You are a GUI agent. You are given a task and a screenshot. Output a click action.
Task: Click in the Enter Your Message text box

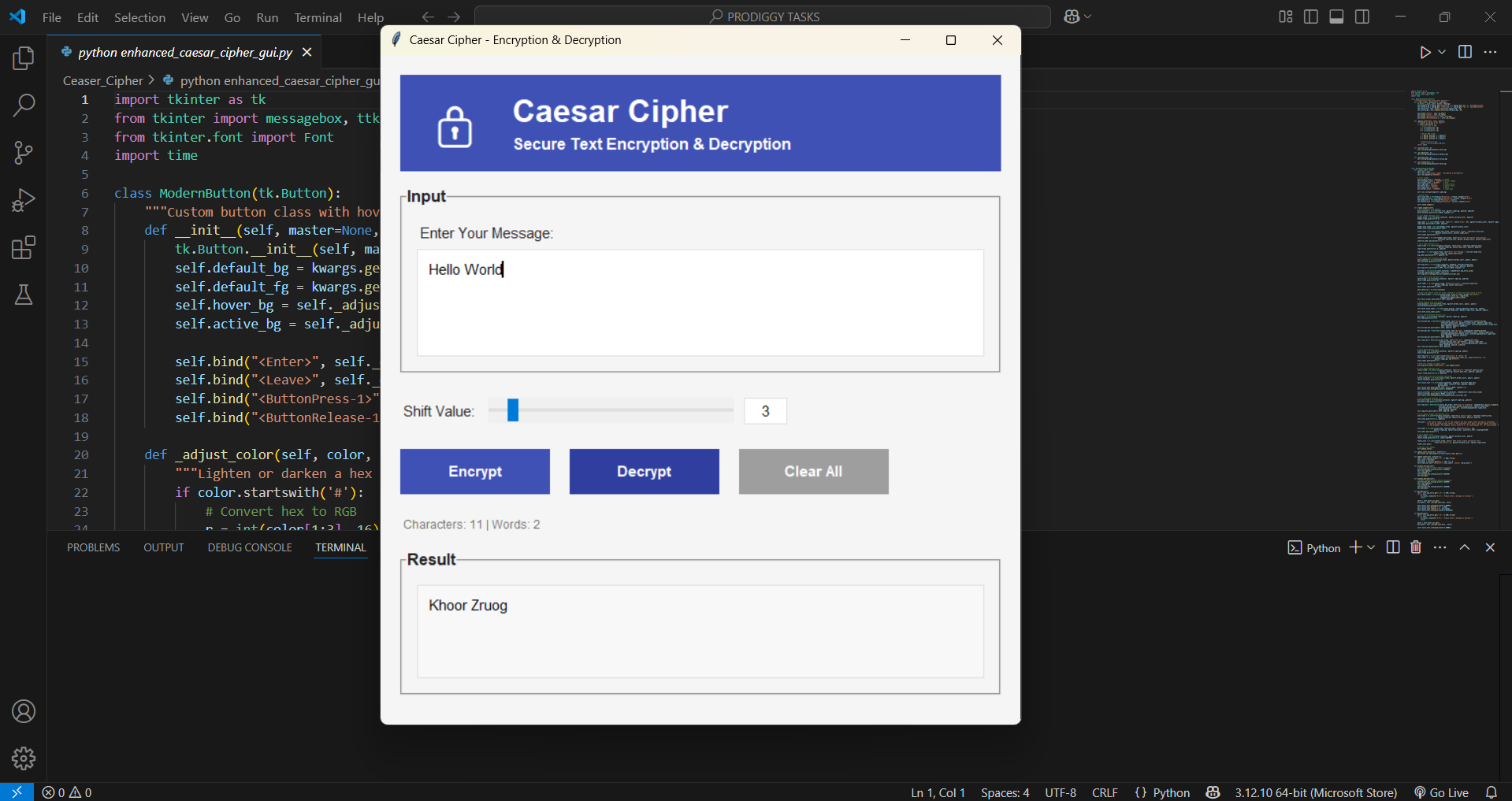[x=700, y=302]
